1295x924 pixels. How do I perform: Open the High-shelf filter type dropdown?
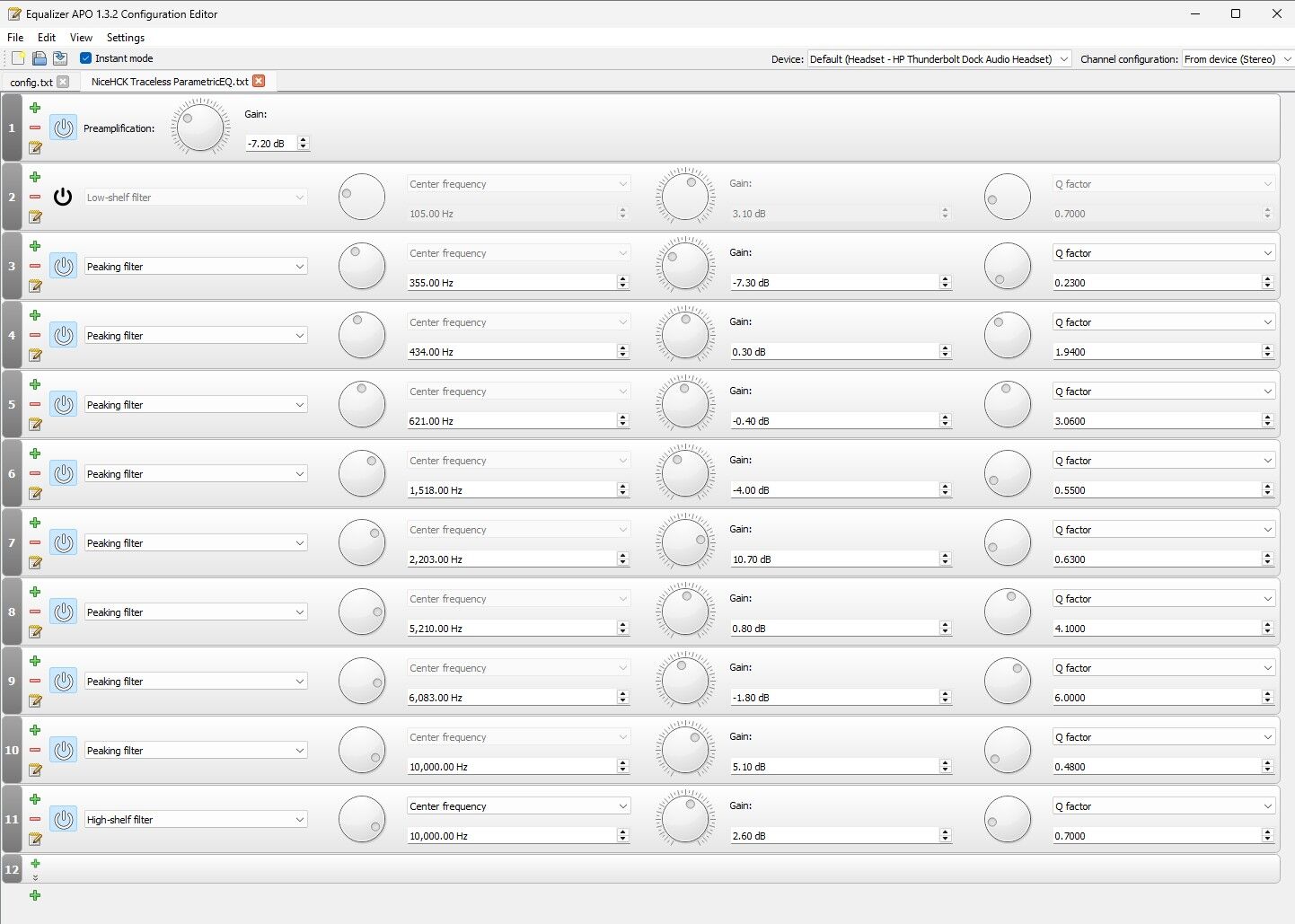pos(196,820)
